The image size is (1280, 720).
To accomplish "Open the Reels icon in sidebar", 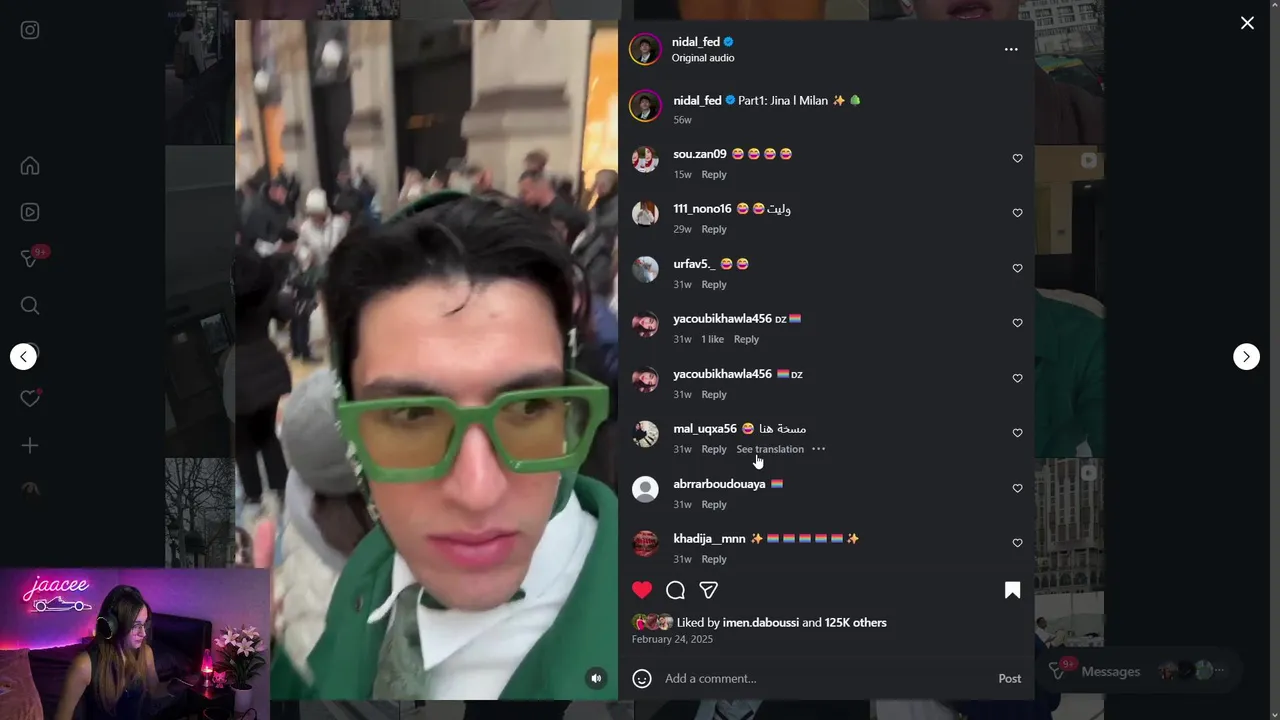I will pos(30,212).
